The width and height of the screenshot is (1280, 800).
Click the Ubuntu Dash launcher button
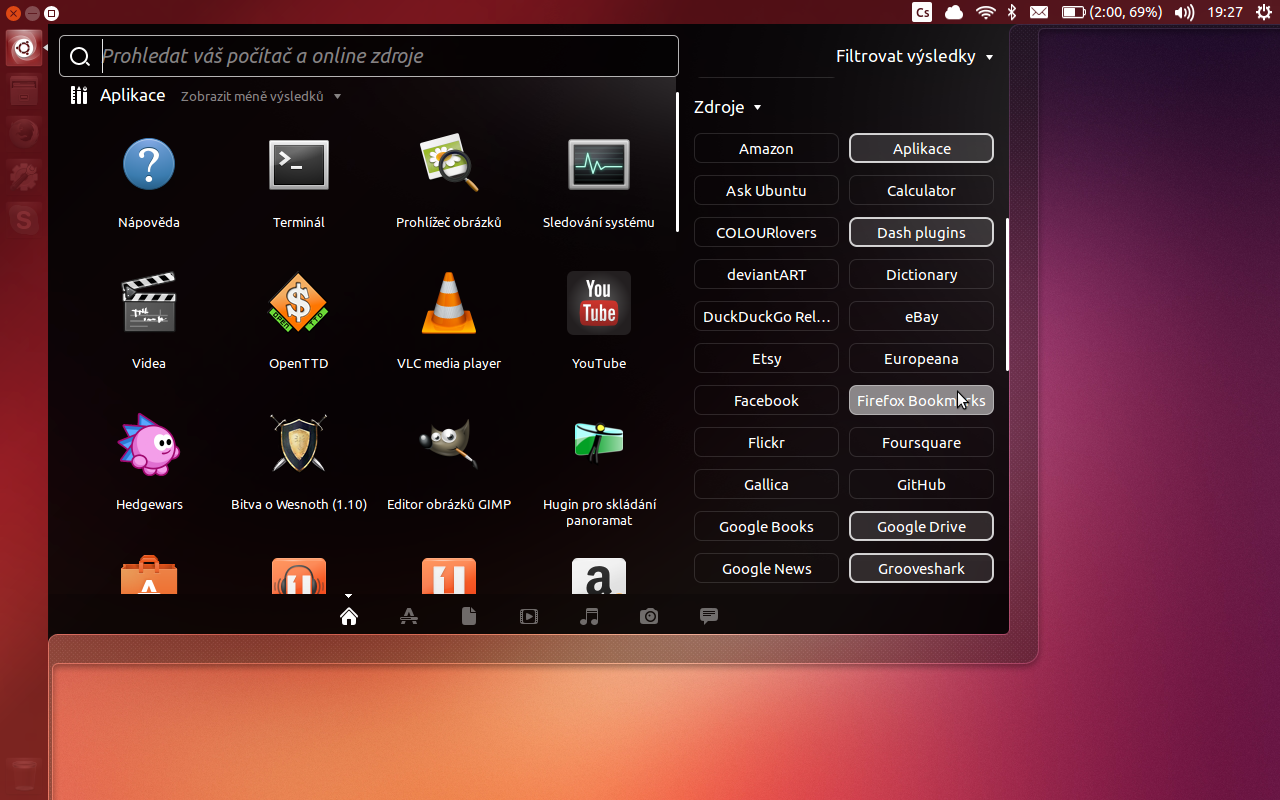point(24,48)
